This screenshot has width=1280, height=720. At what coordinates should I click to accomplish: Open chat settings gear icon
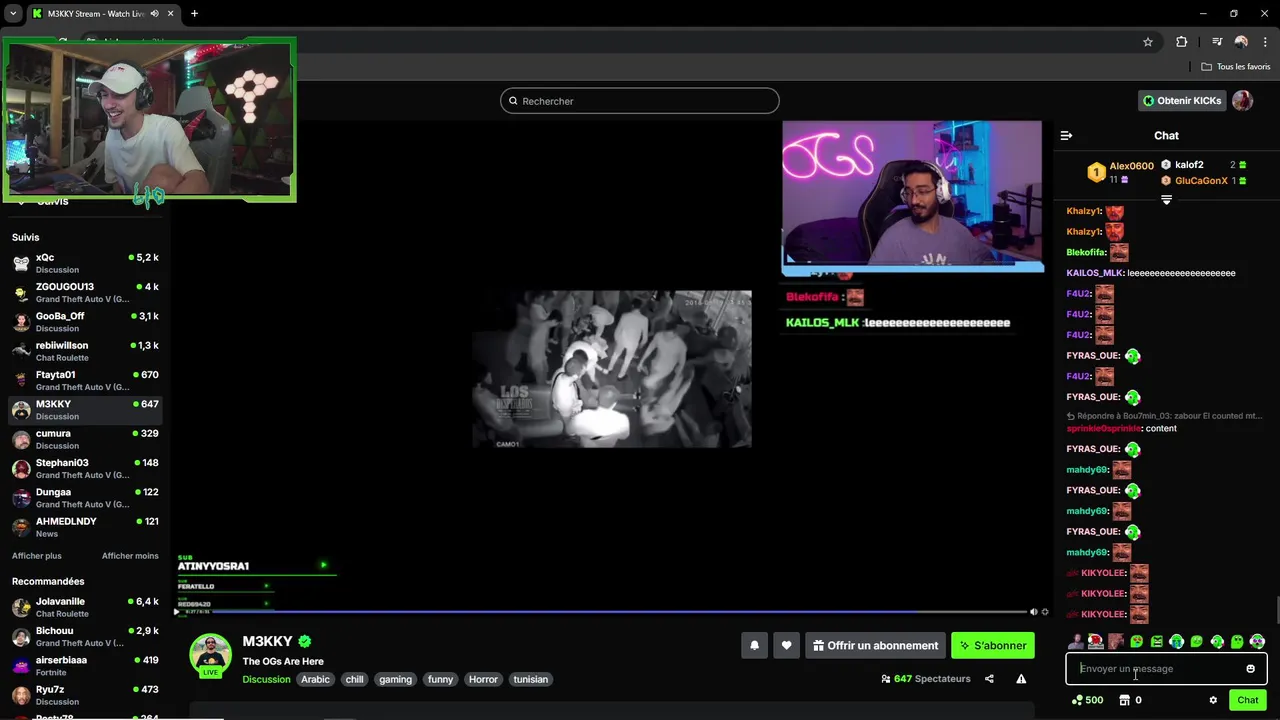click(1213, 700)
